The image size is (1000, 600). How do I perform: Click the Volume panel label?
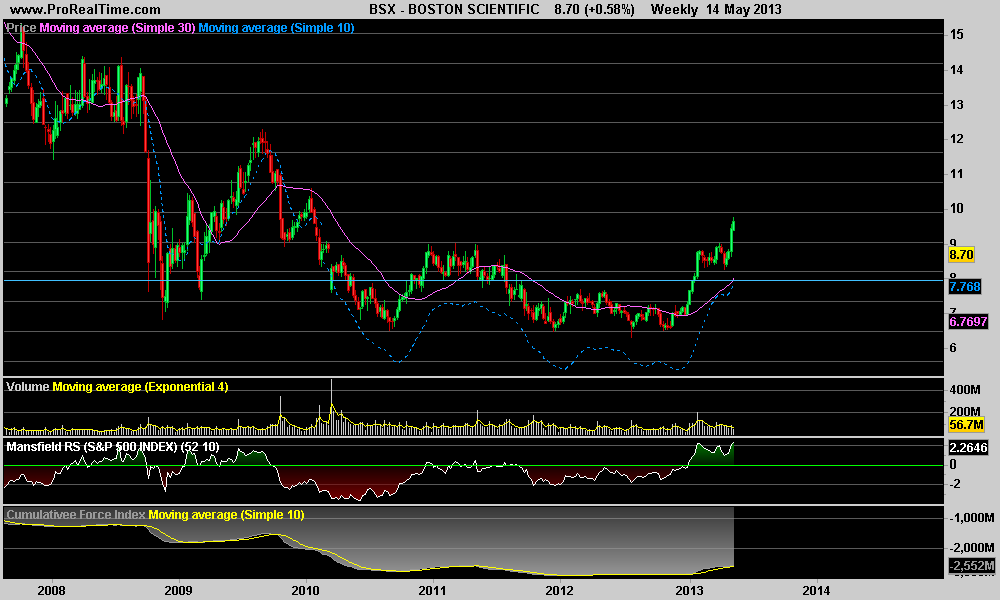tap(28, 386)
